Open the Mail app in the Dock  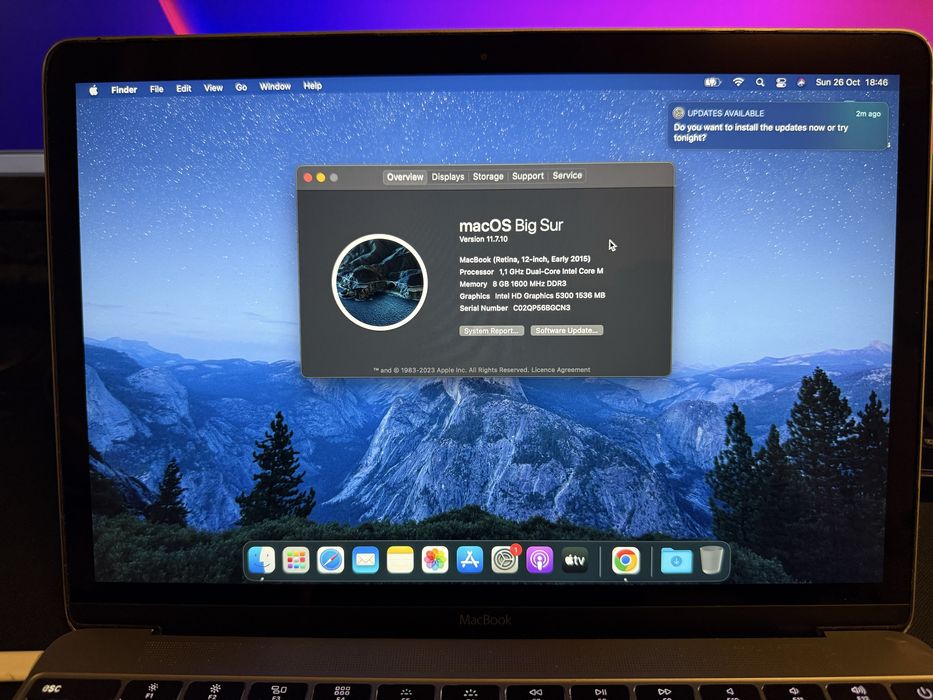pyautogui.click(x=365, y=560)
